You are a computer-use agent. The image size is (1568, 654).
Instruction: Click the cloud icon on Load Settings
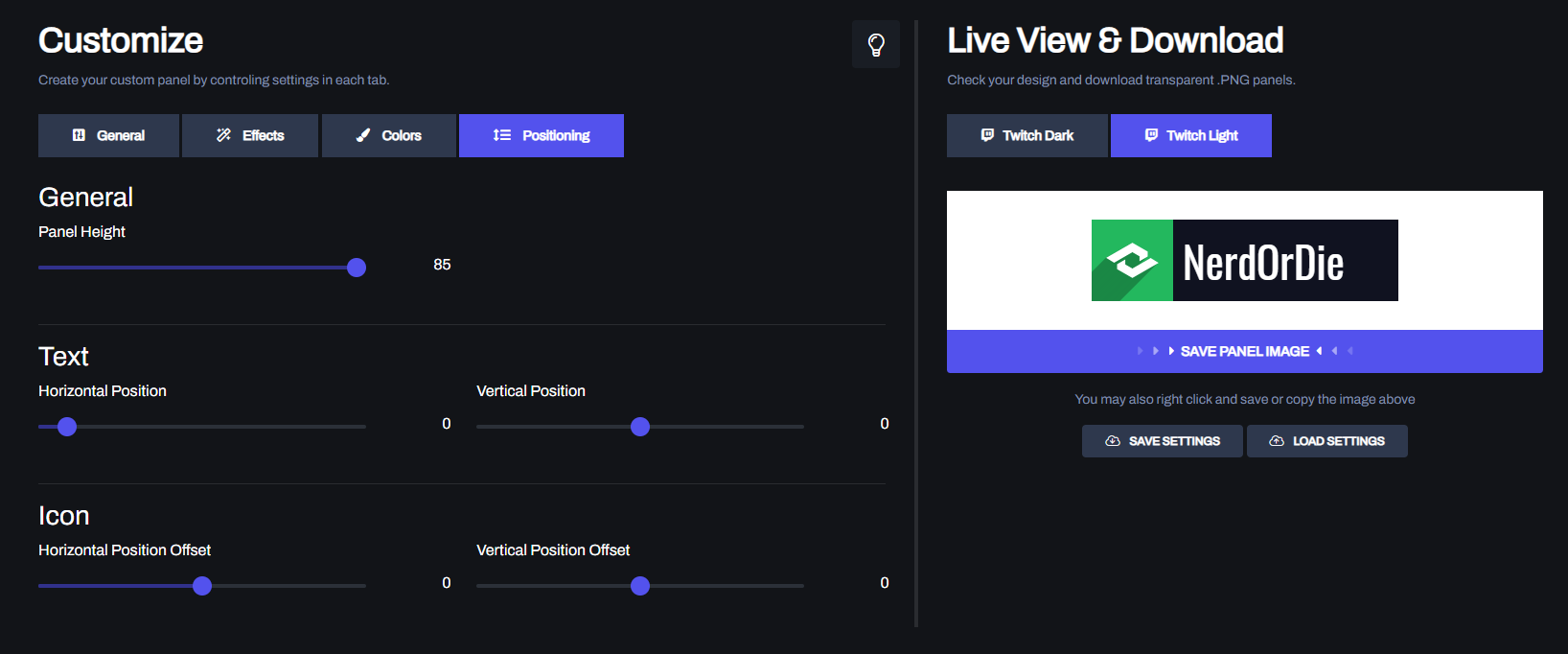coord(1277,441)
